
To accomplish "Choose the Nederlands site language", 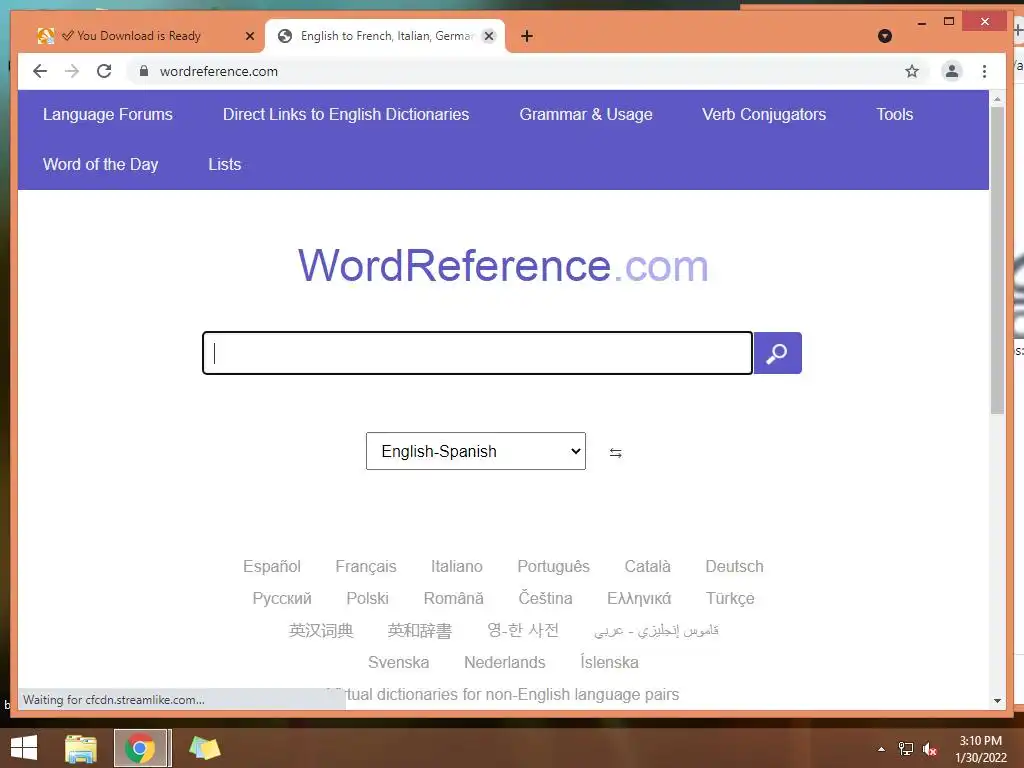I will [505, 662].
